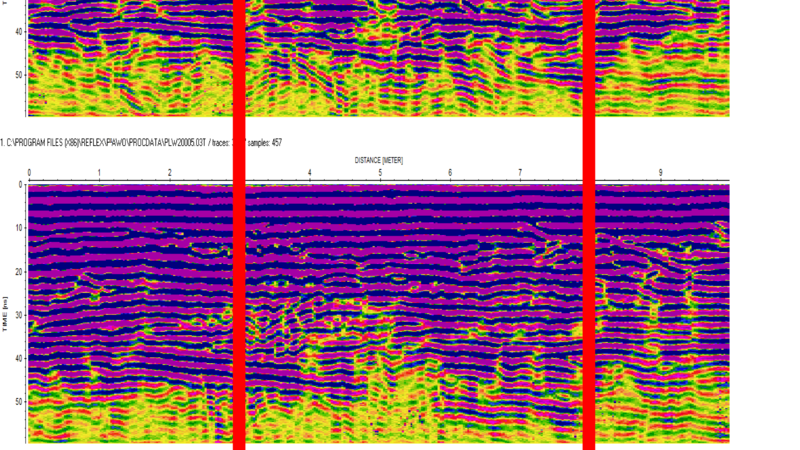Click the samples: 457 text in header
The width and height of the screenshot is (800, 450).
tap(264, 143)
